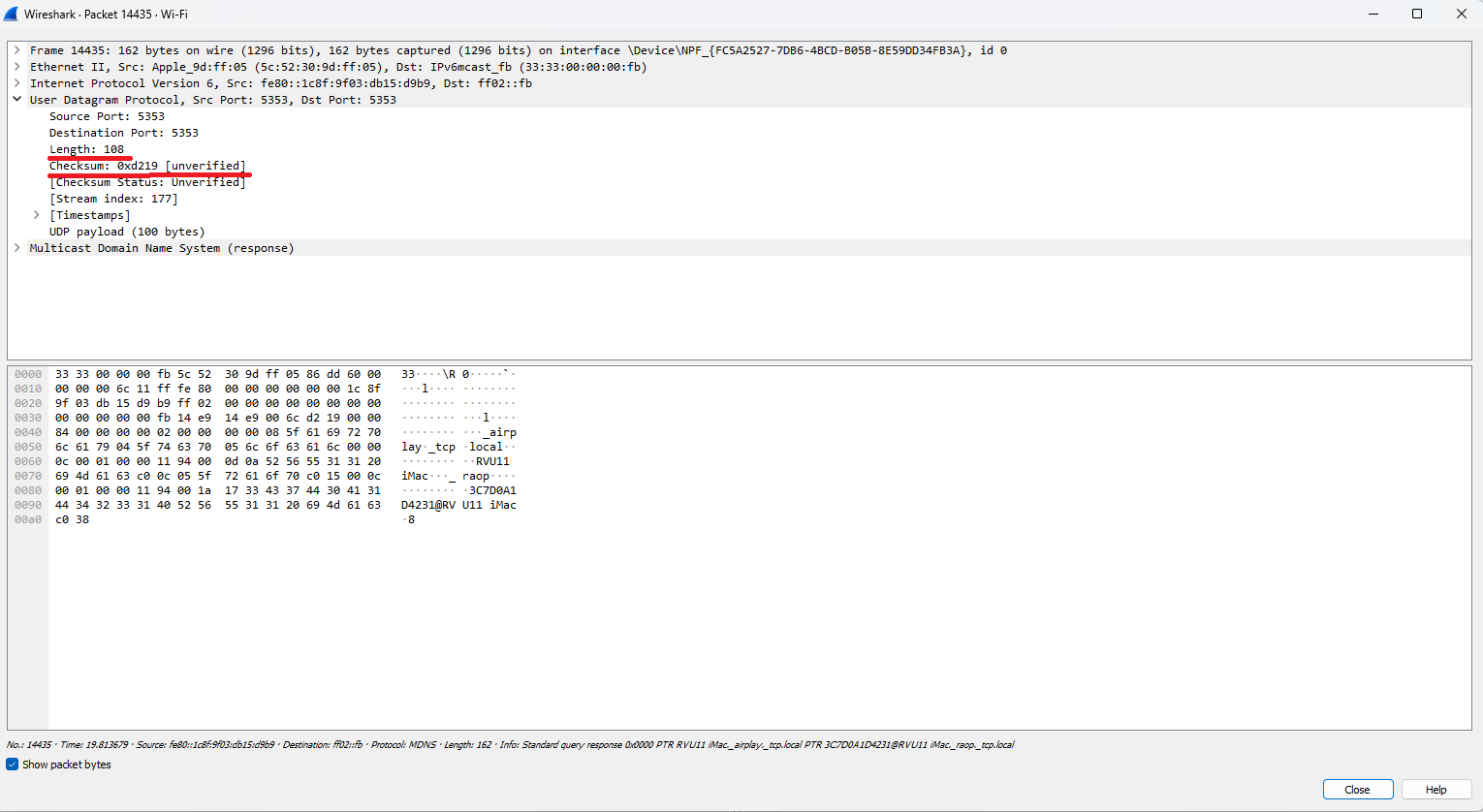Click hex offset 00a0 row
This screenshot has width=1483, height=812.
pyautogui.click(x=28, y=519)
